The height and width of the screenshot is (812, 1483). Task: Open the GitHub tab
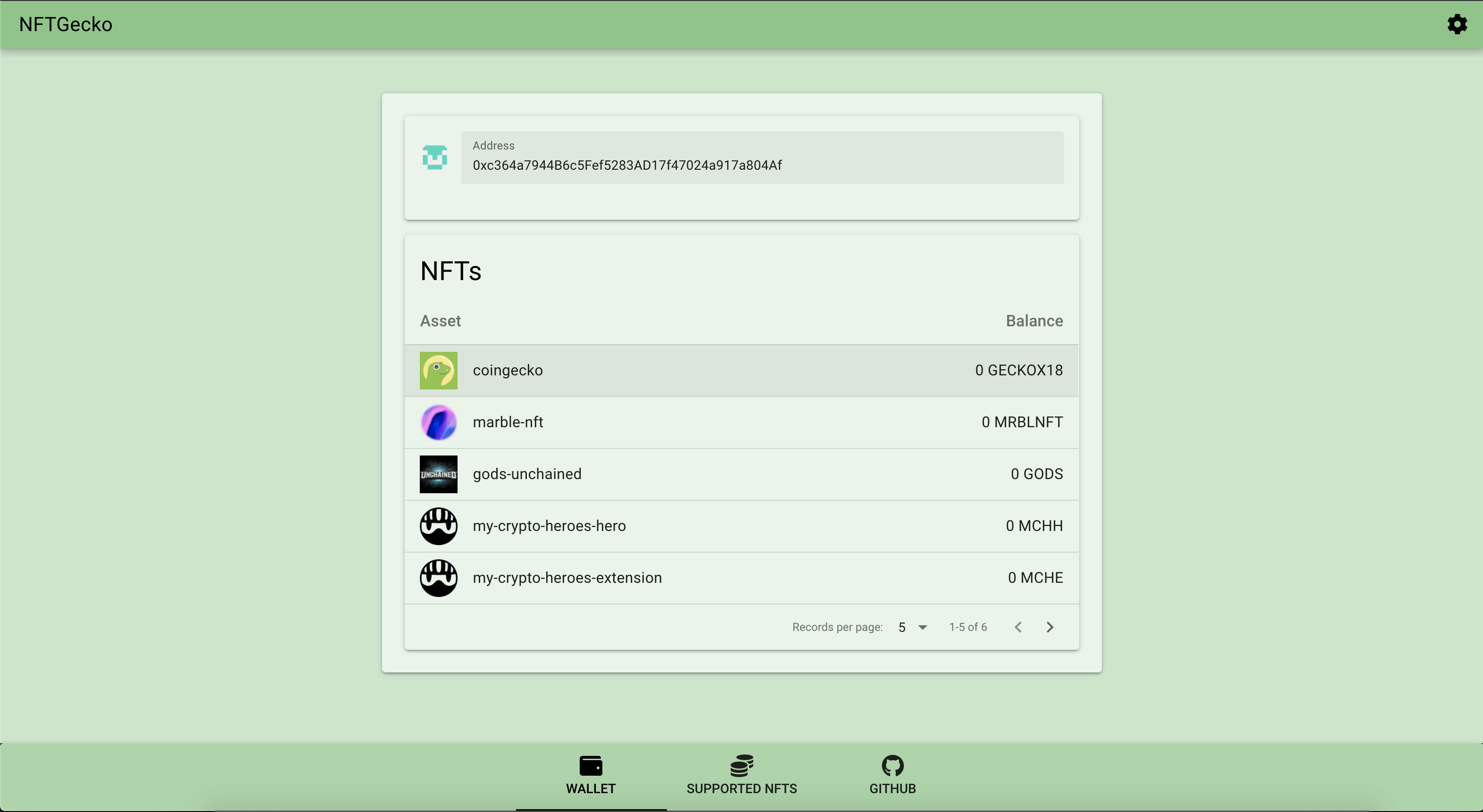(892, 775)
